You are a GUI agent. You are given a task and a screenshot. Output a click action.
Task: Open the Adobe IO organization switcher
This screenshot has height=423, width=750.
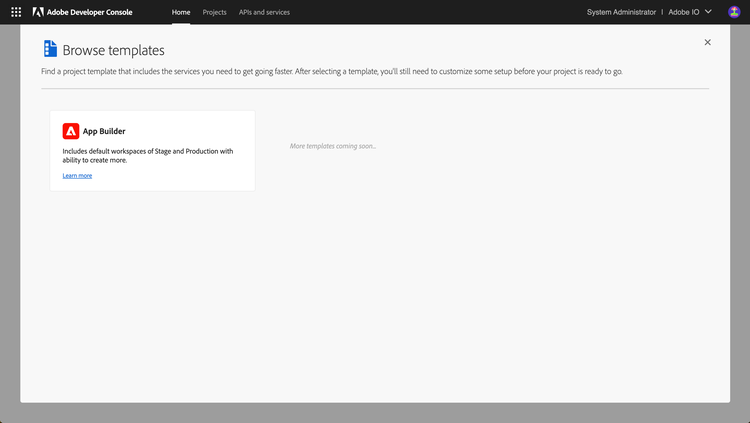tap(684, 12)
